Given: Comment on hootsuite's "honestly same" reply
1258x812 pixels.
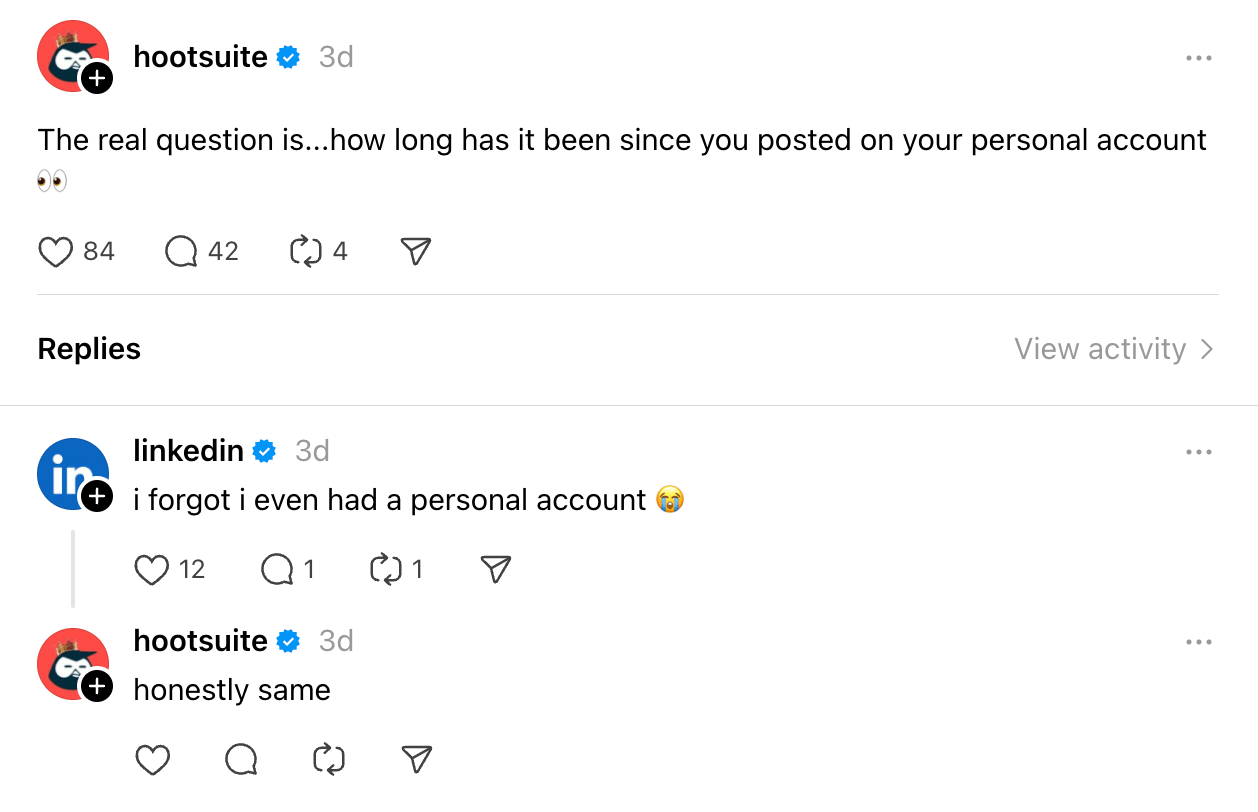Looking at the screenshot, I should pos(241,760).
